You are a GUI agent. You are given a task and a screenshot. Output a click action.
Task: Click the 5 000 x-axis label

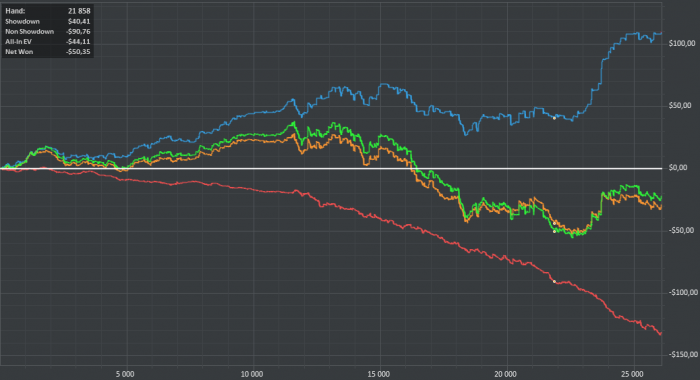pyautogui.click(x=125, y=374)
